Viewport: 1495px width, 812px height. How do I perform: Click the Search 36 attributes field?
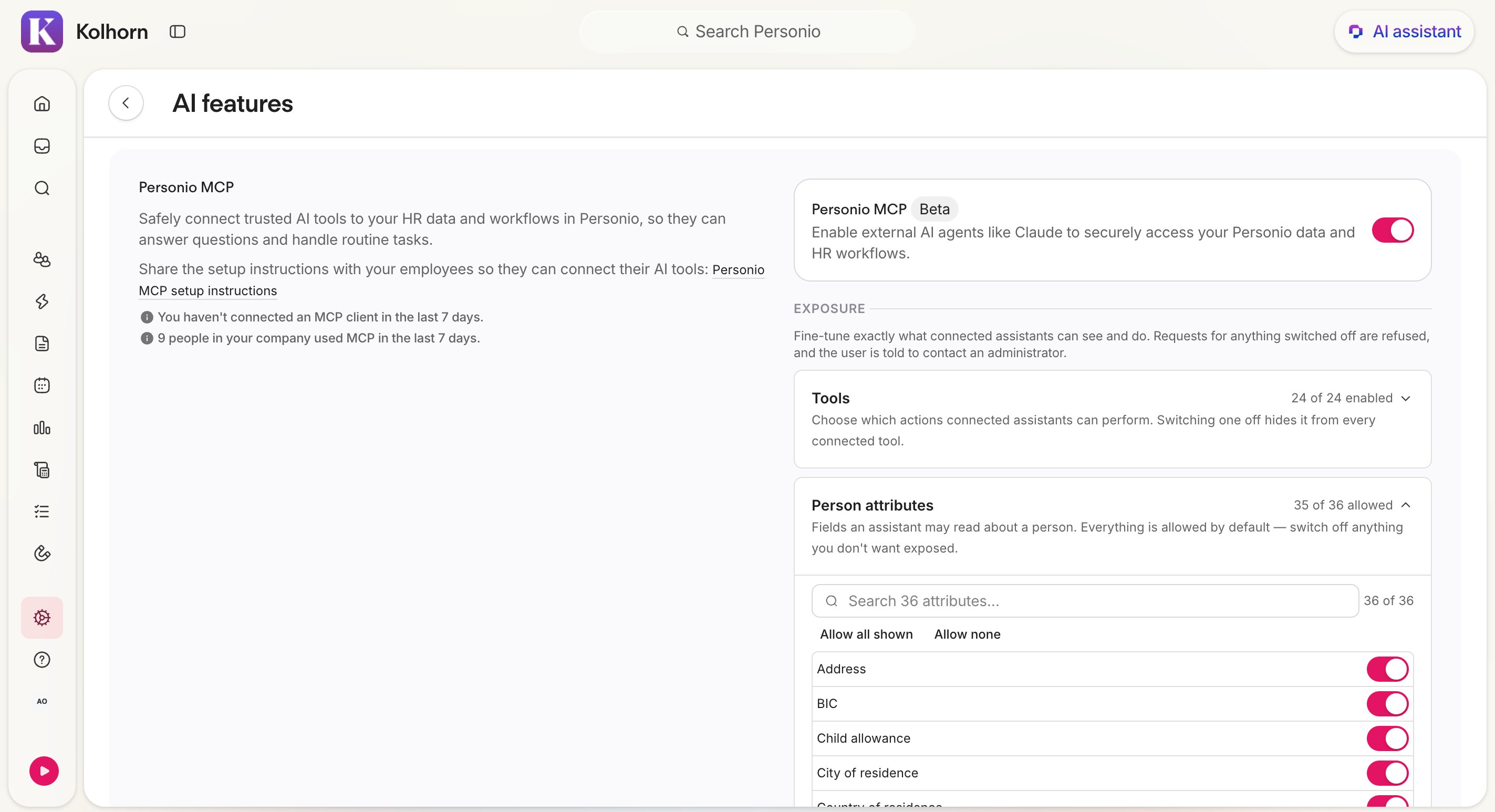(1085, 601)
